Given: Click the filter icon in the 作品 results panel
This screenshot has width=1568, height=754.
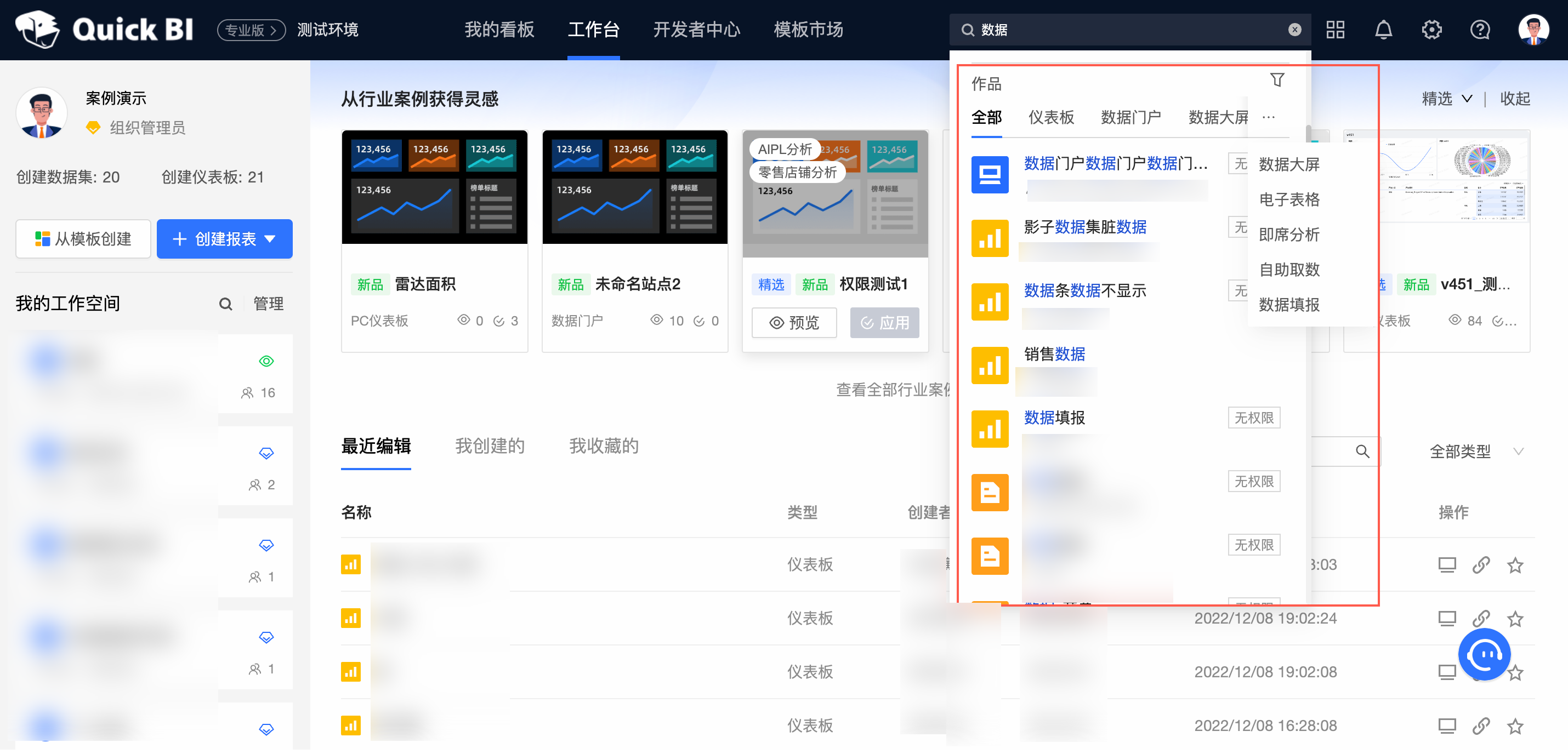Looking at the screenshot, I should (1277, 79).
